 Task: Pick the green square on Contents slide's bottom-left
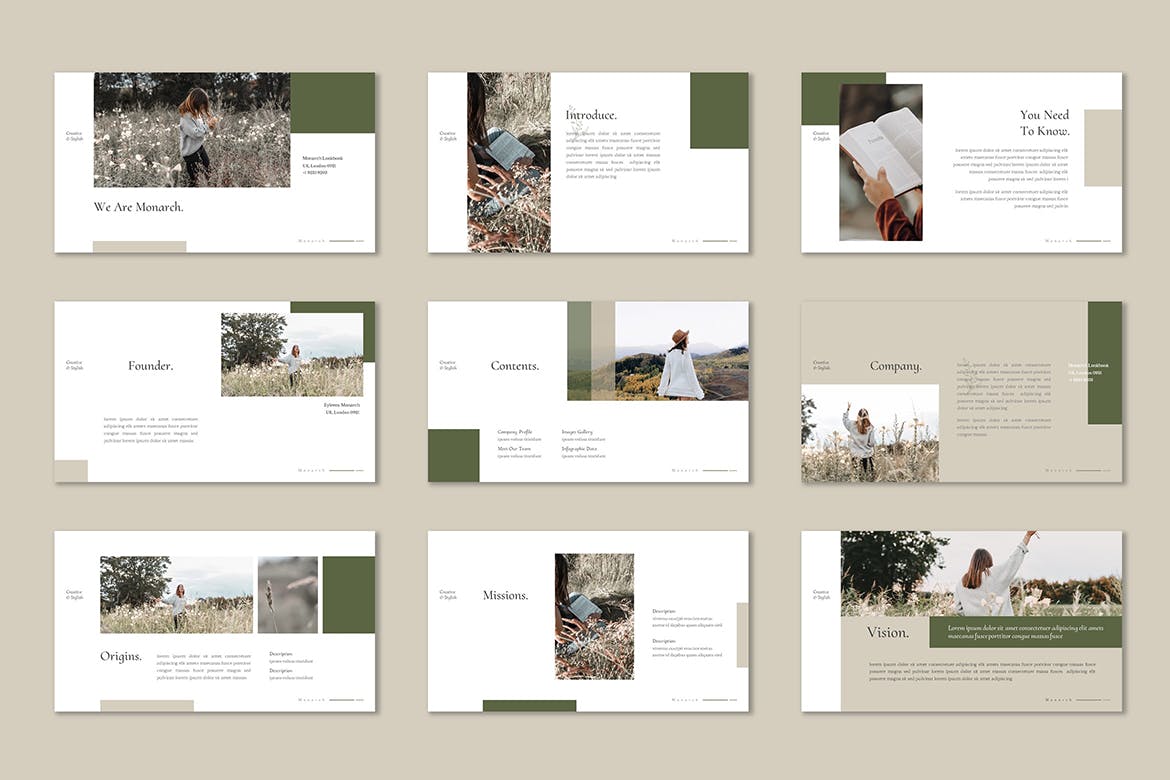pos(453,455)
